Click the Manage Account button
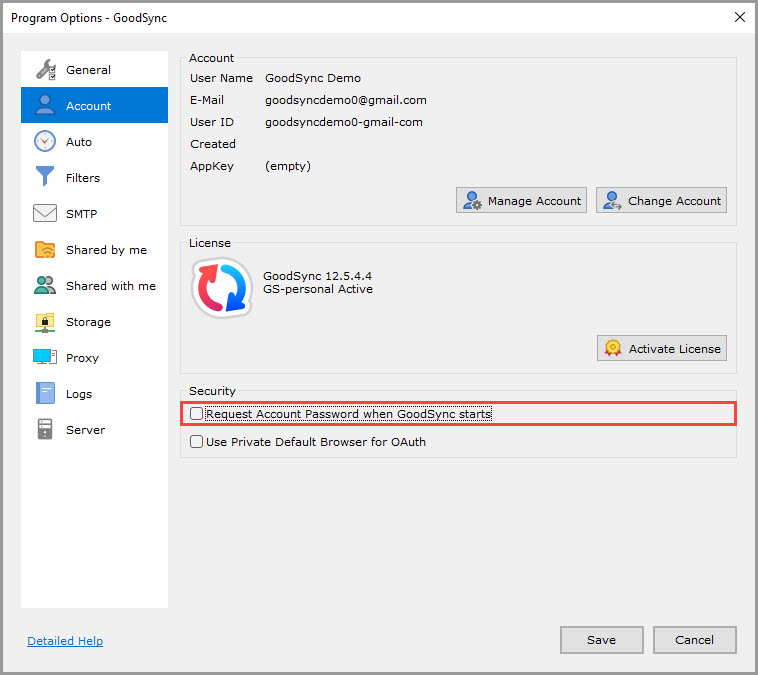 tap(521, 201)
